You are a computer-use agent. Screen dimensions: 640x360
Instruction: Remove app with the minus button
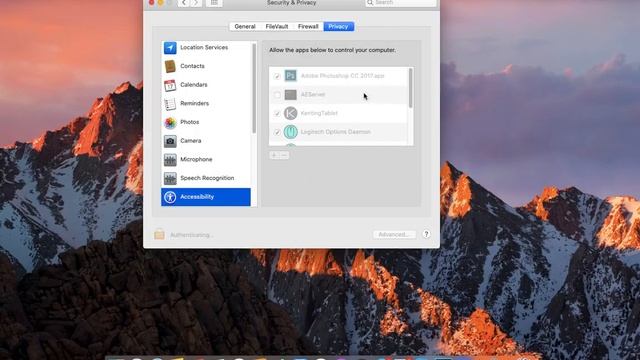click(284, 156)
